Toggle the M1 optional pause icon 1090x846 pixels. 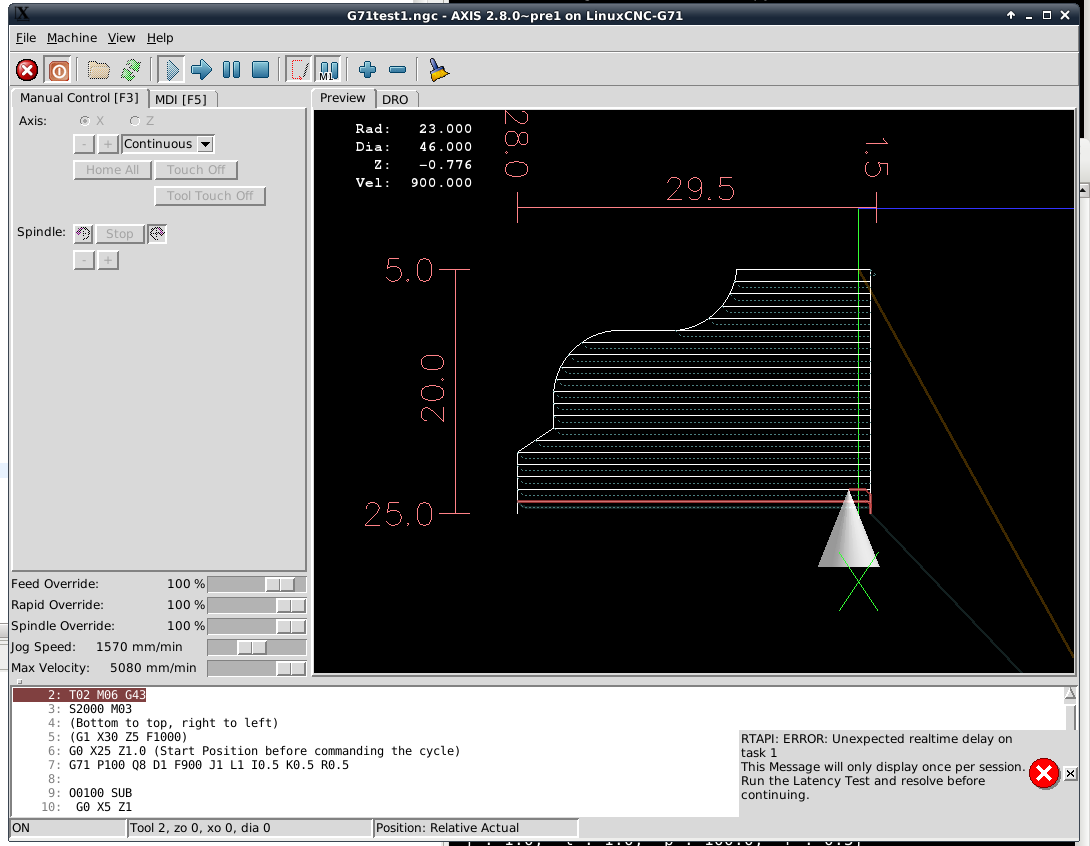click(328, 70)
